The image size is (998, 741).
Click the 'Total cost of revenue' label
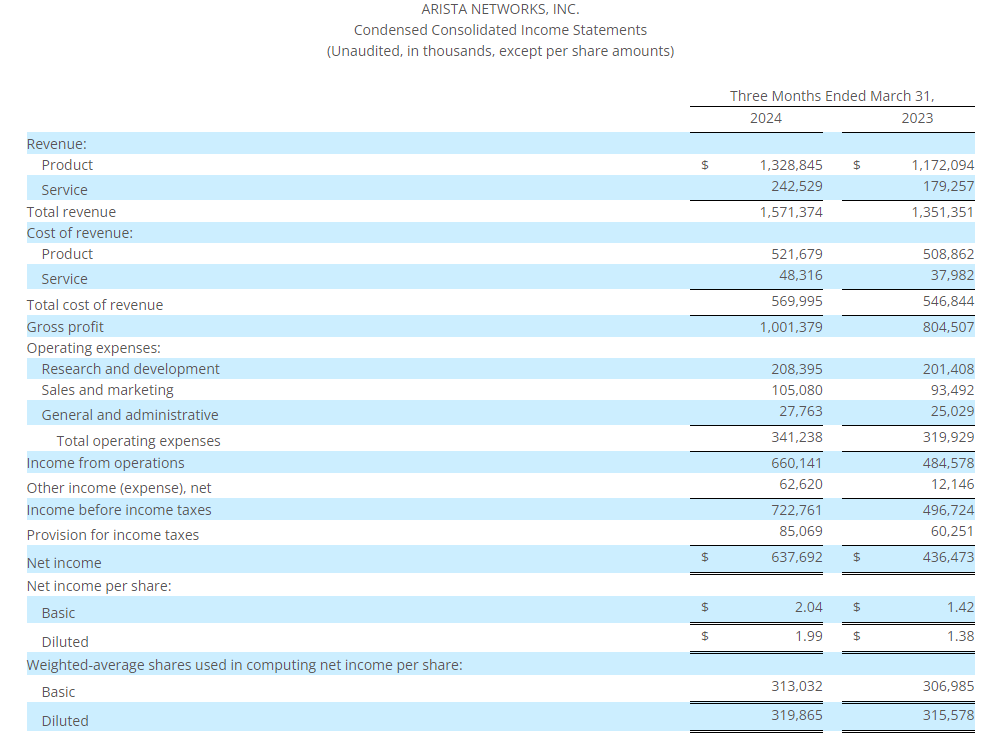(x=95, y=305)
